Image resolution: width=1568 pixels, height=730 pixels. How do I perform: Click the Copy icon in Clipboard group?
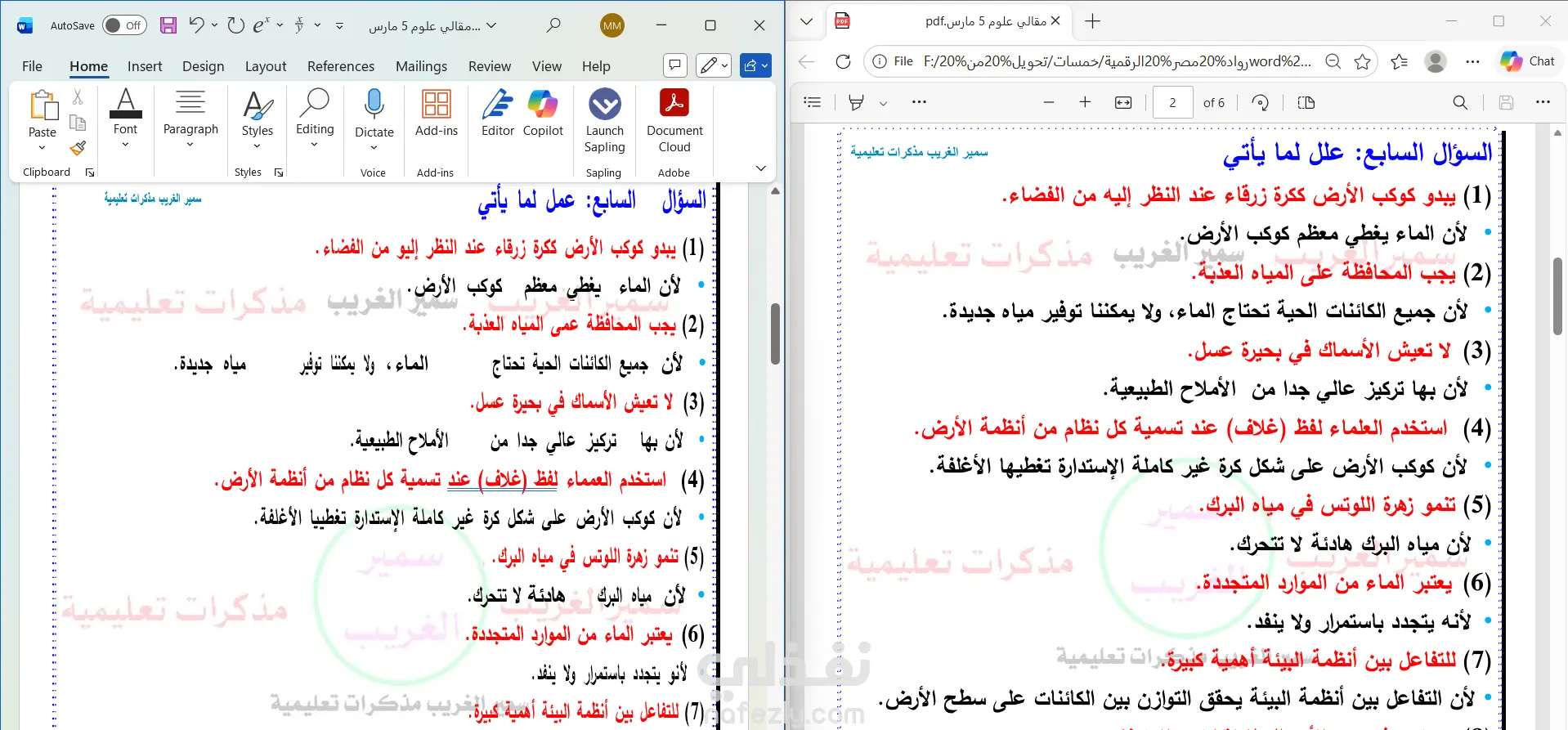[78, 123]
